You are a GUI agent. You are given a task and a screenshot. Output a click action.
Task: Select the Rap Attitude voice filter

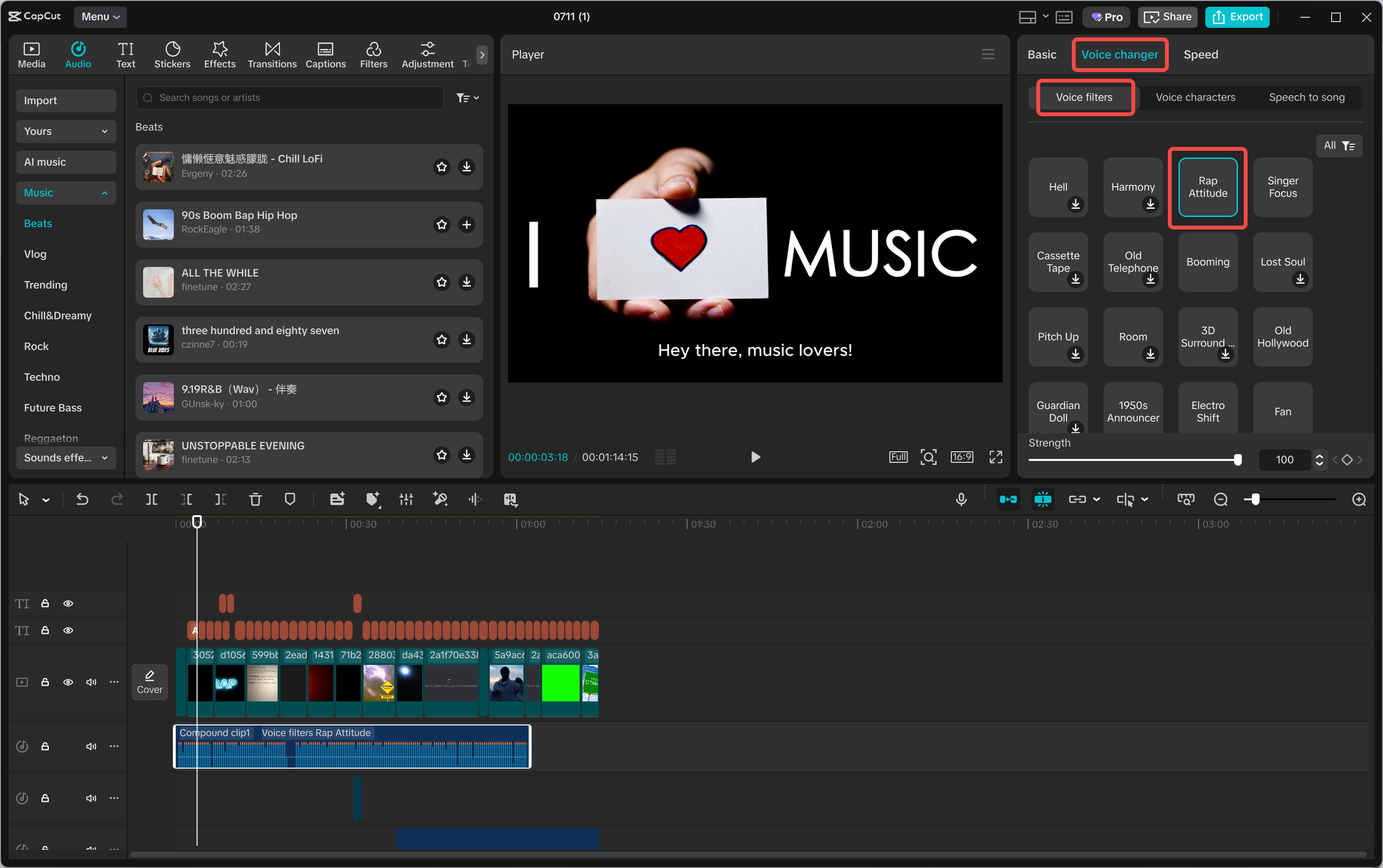click(1207, 187)
